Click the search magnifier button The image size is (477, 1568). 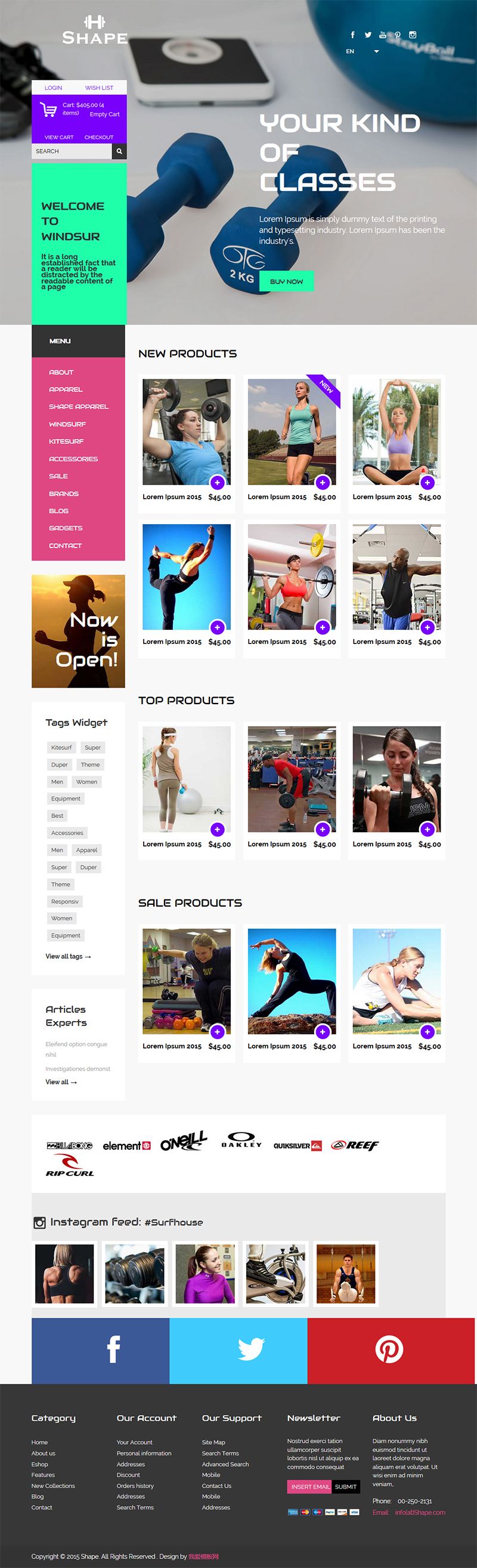click(x=119, y=151)
